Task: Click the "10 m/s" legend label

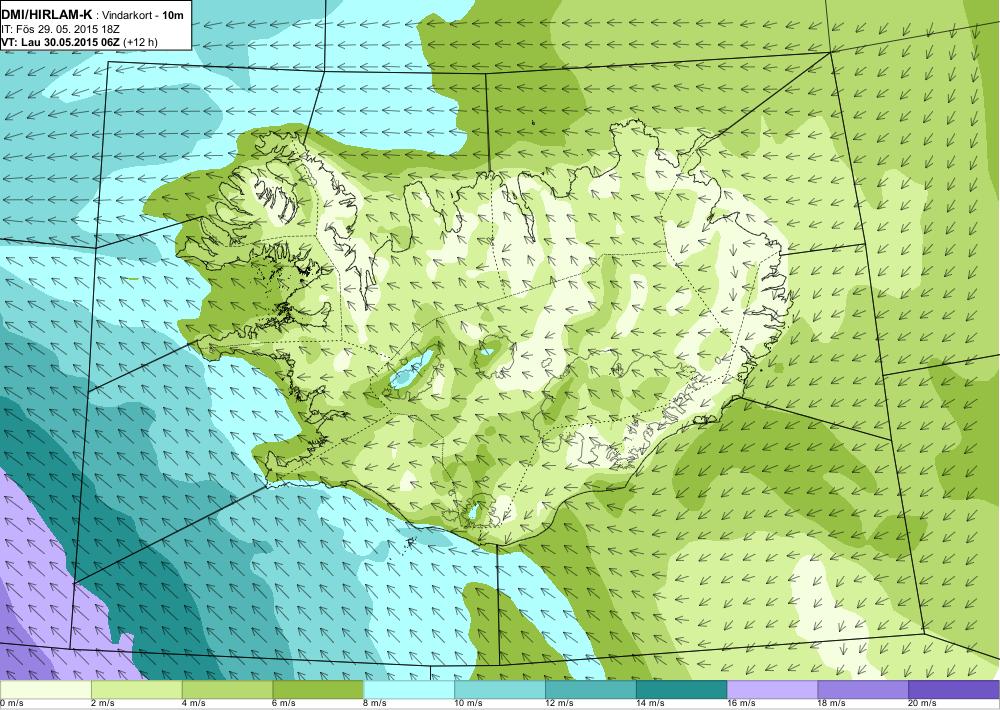Action: click(x=469, y=704)
